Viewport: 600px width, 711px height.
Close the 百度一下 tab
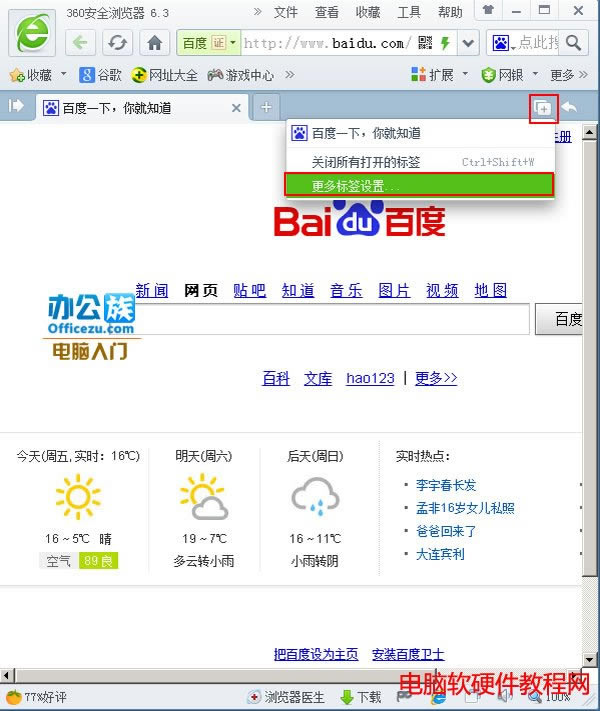pyautogui.click(x=236, y=108)
